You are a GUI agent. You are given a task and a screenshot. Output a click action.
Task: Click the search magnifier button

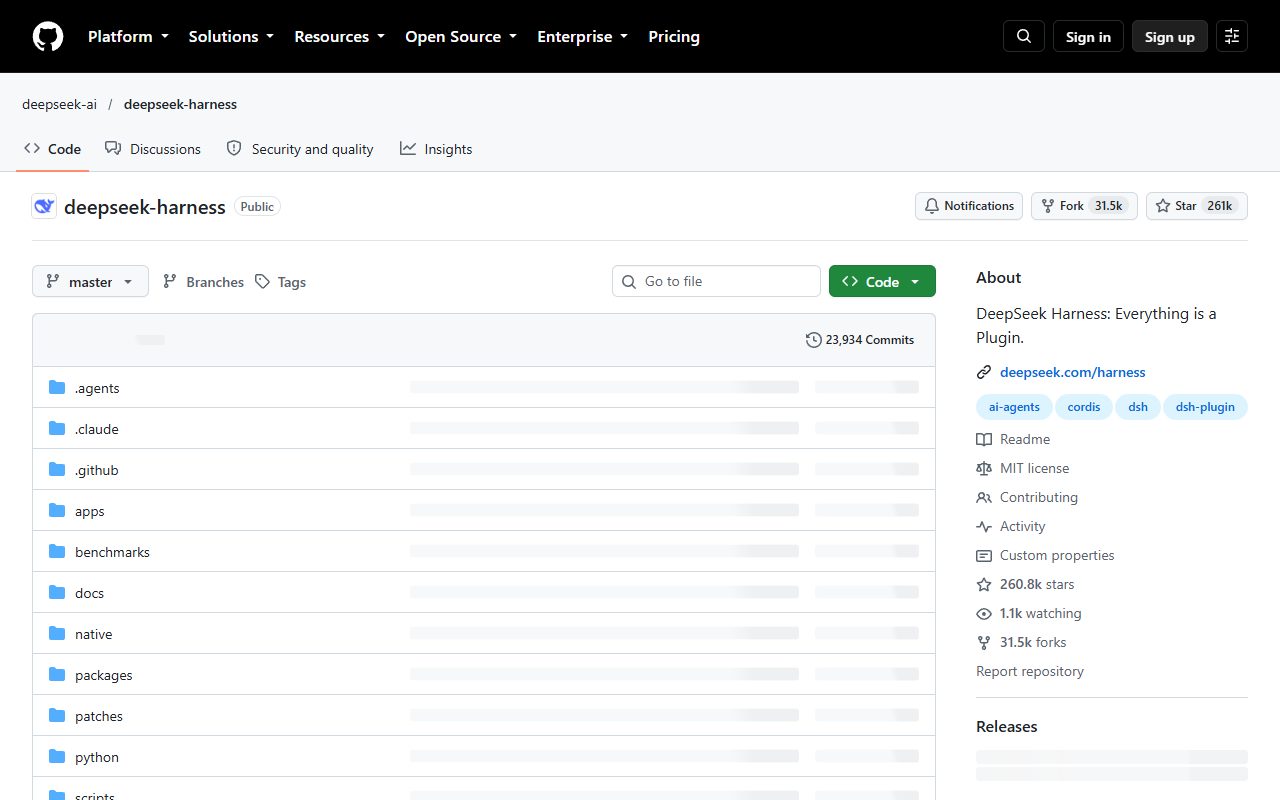point(1024,37)
